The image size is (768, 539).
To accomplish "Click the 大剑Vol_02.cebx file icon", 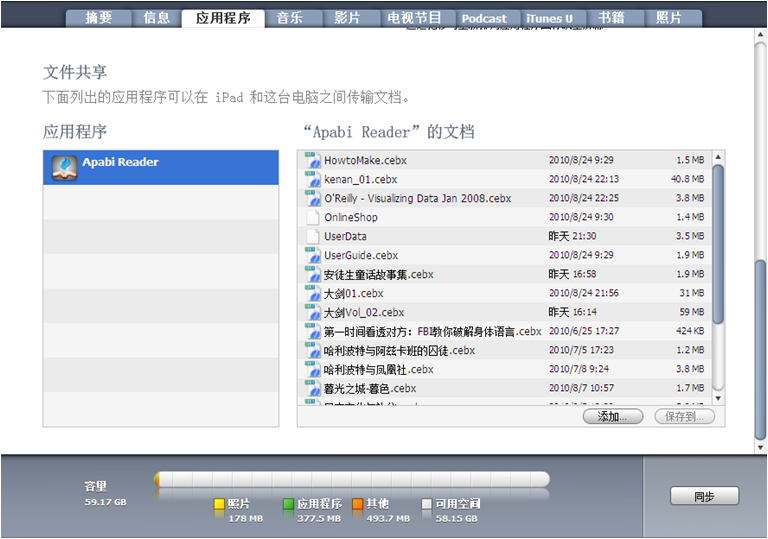I will (312, 312).
